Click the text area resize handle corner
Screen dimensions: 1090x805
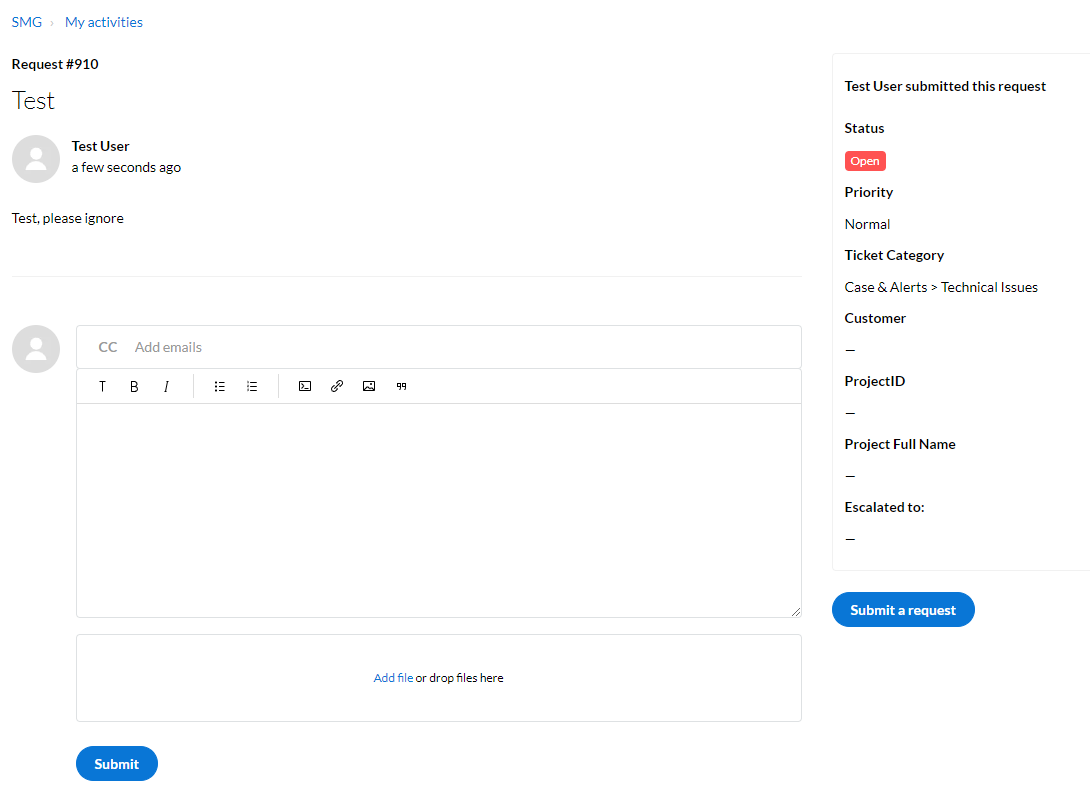click(x=796, y=612)
